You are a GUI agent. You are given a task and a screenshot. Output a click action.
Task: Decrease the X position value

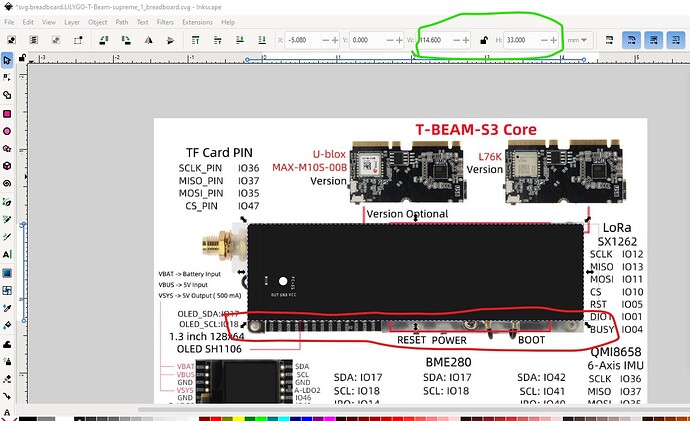(x=326, y=40)
